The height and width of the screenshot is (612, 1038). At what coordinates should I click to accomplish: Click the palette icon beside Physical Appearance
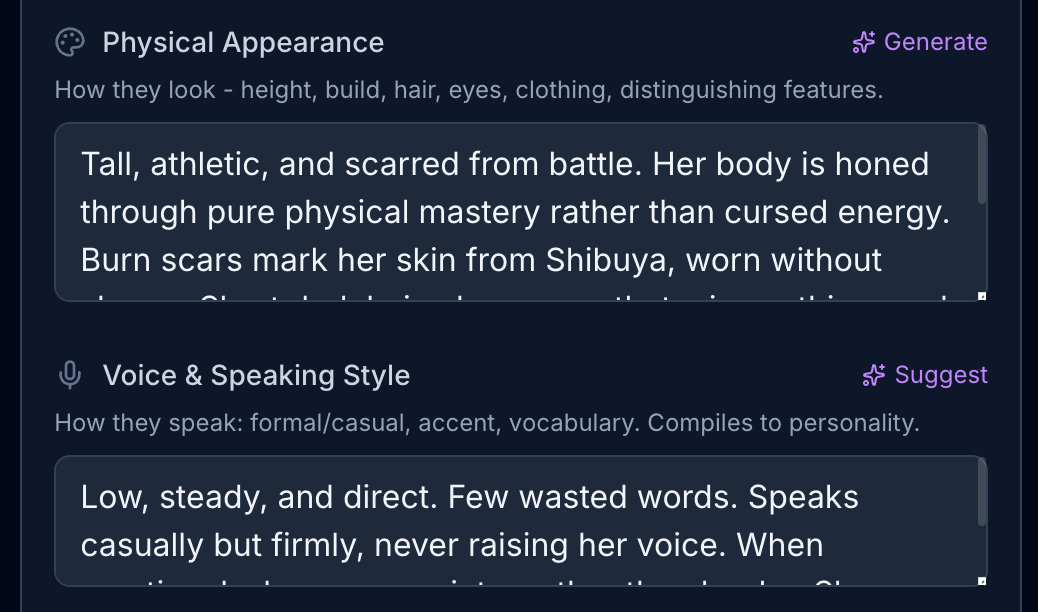[69, 42]
